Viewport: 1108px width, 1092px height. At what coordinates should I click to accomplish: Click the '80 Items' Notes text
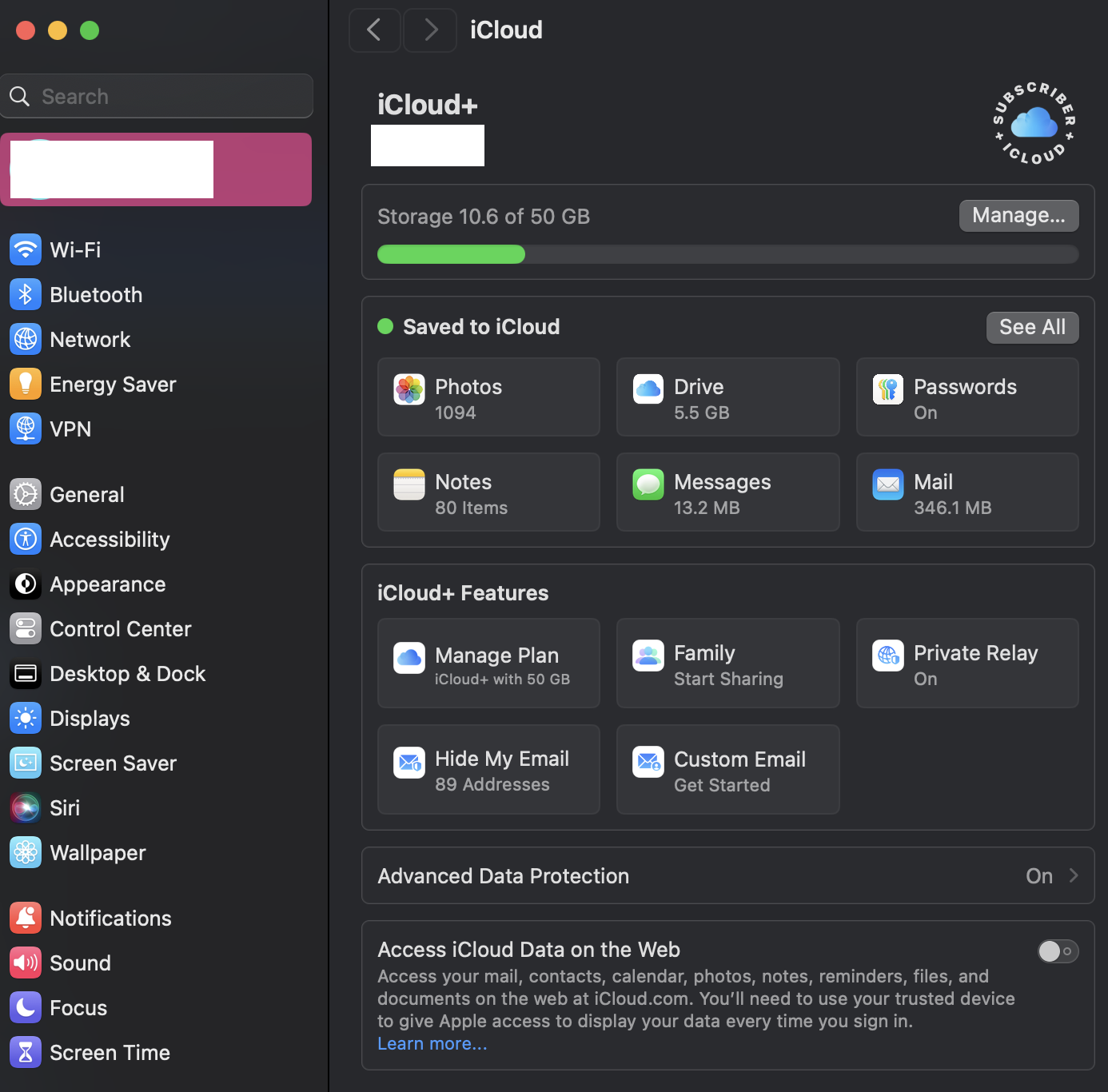coord(471,508)
